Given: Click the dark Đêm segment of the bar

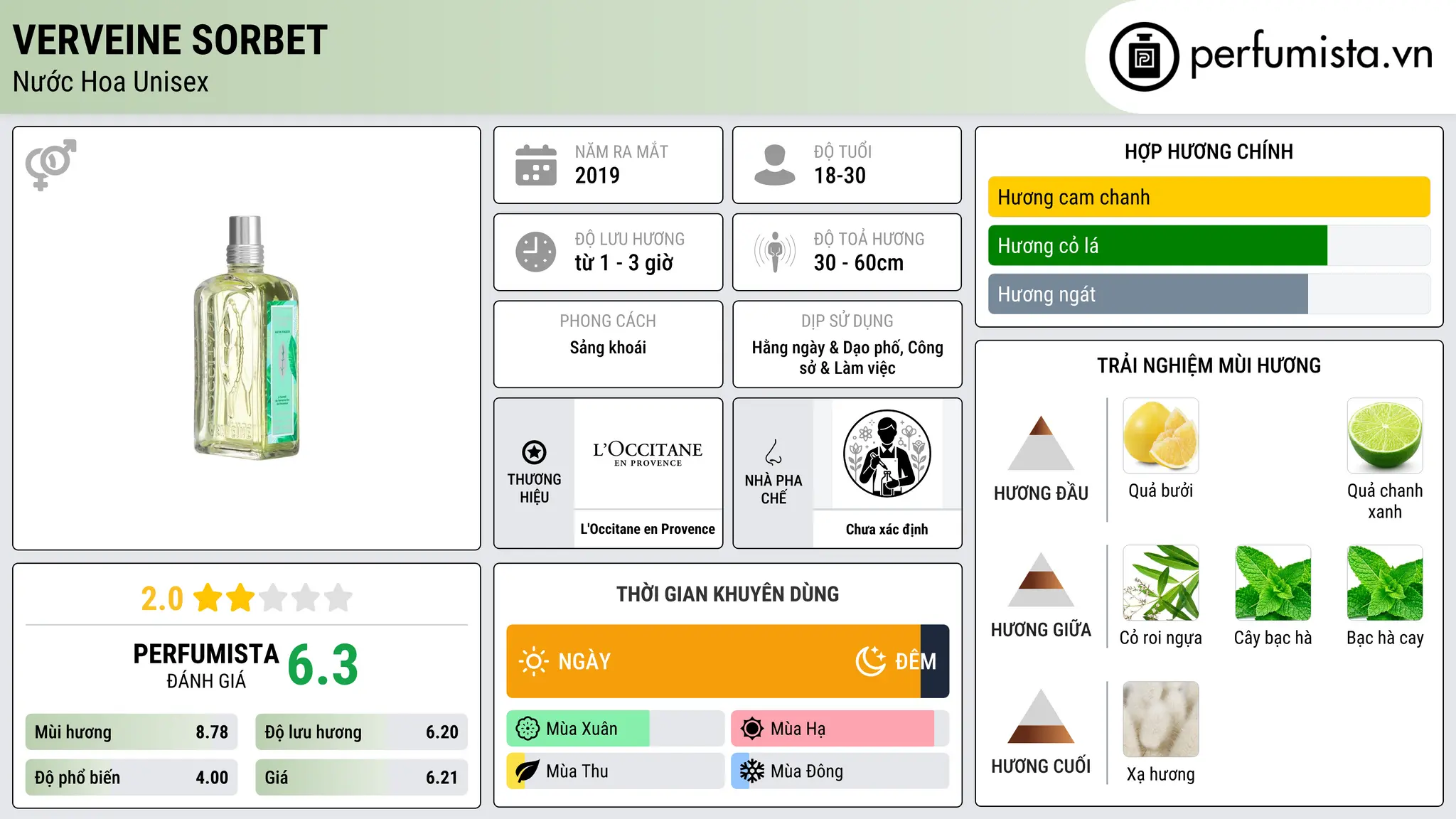Looking at the screenshot, I should pos(935,661).
